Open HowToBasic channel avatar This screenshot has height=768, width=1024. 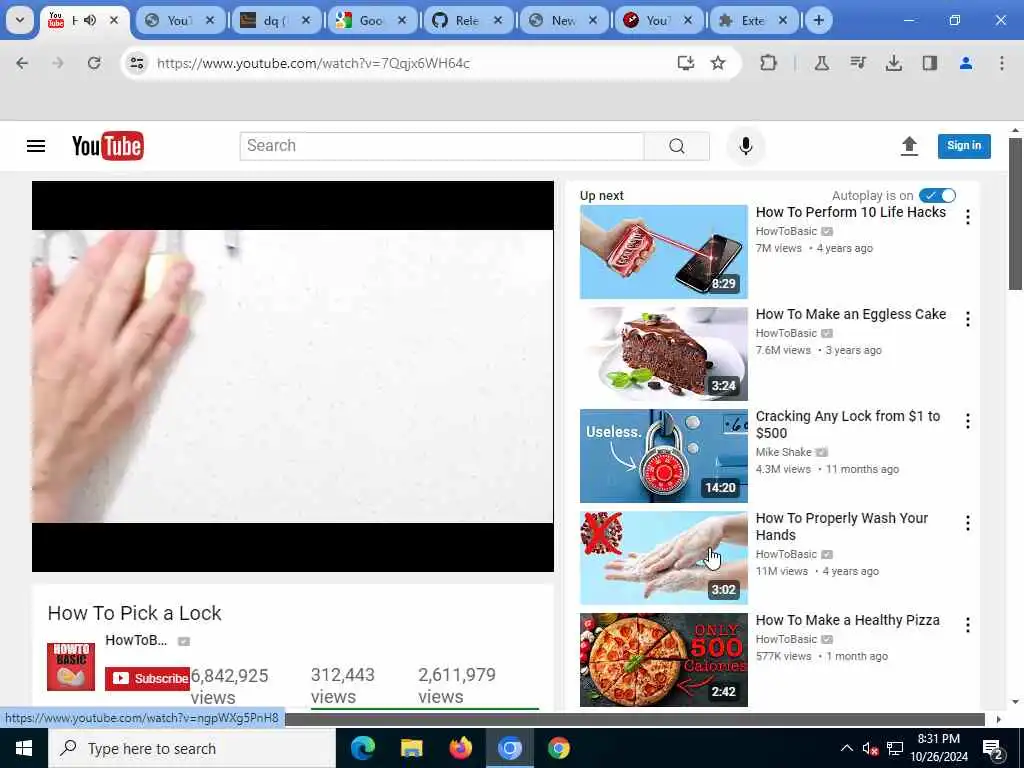click(x=71, y=667)
